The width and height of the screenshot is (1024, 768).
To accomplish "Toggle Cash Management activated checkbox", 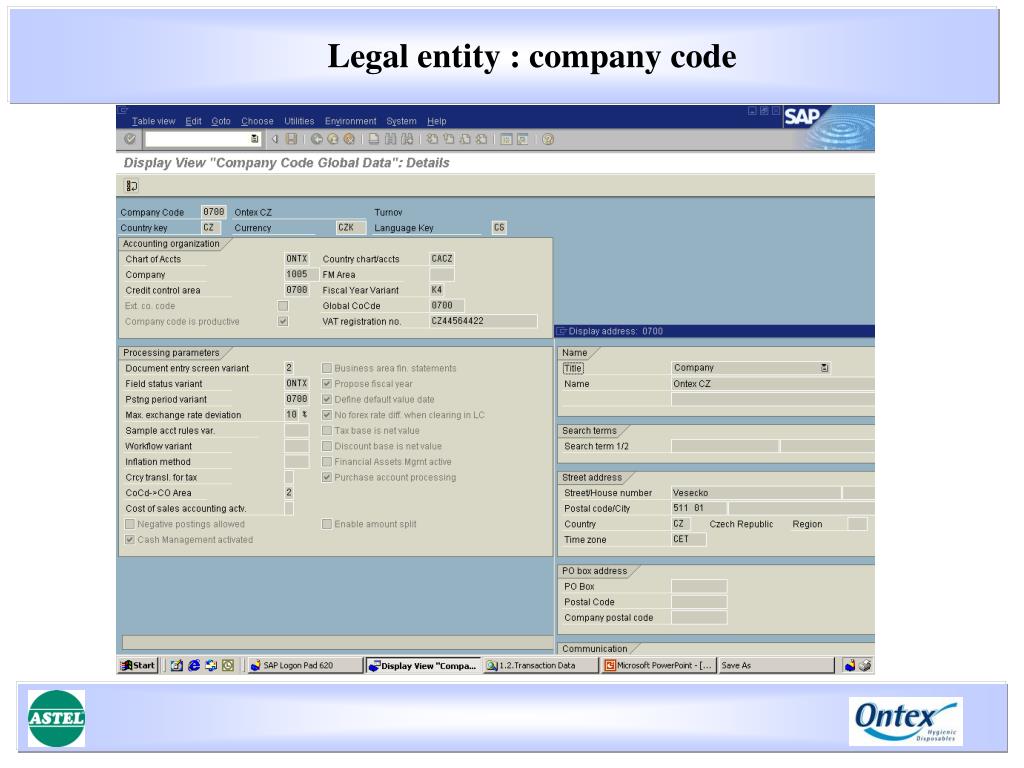I will click(x=130, y=539).
